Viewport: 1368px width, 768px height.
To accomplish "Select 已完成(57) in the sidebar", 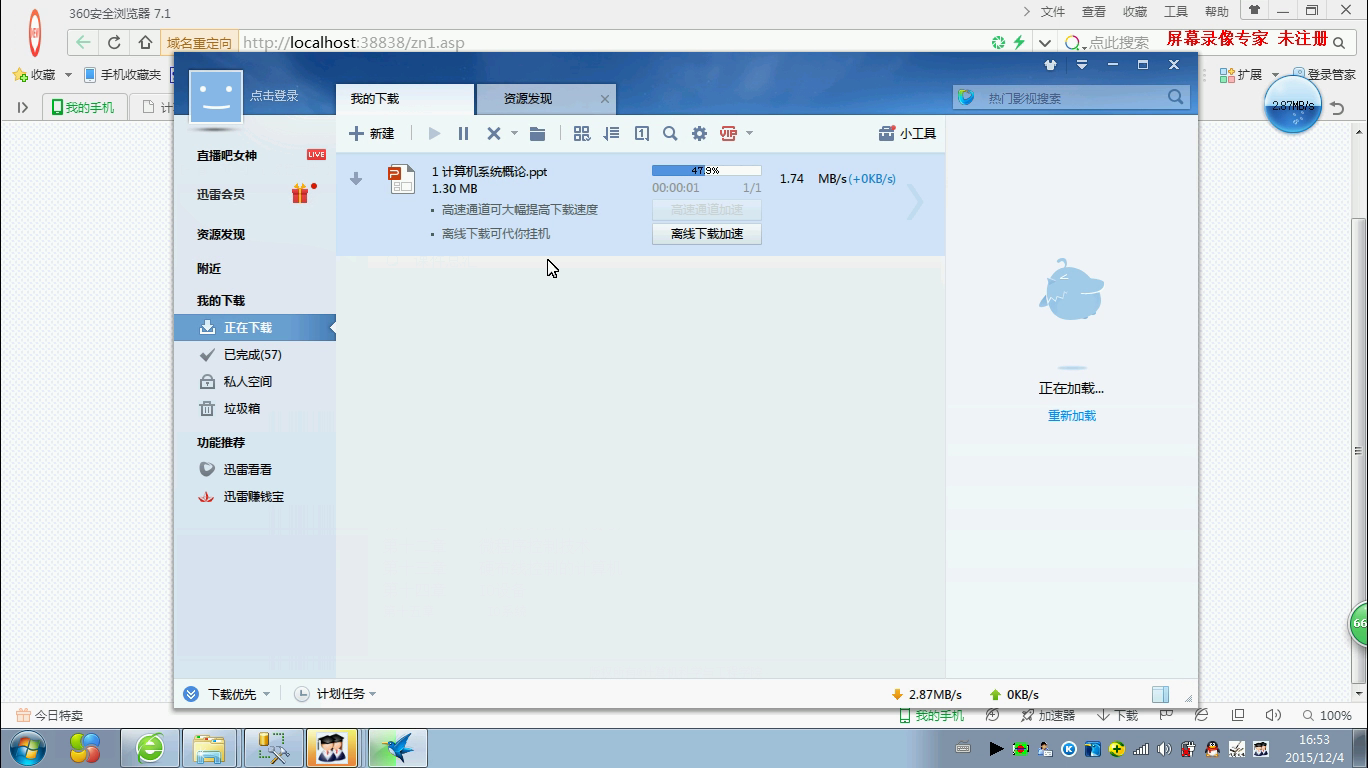I will coord(253,354).
